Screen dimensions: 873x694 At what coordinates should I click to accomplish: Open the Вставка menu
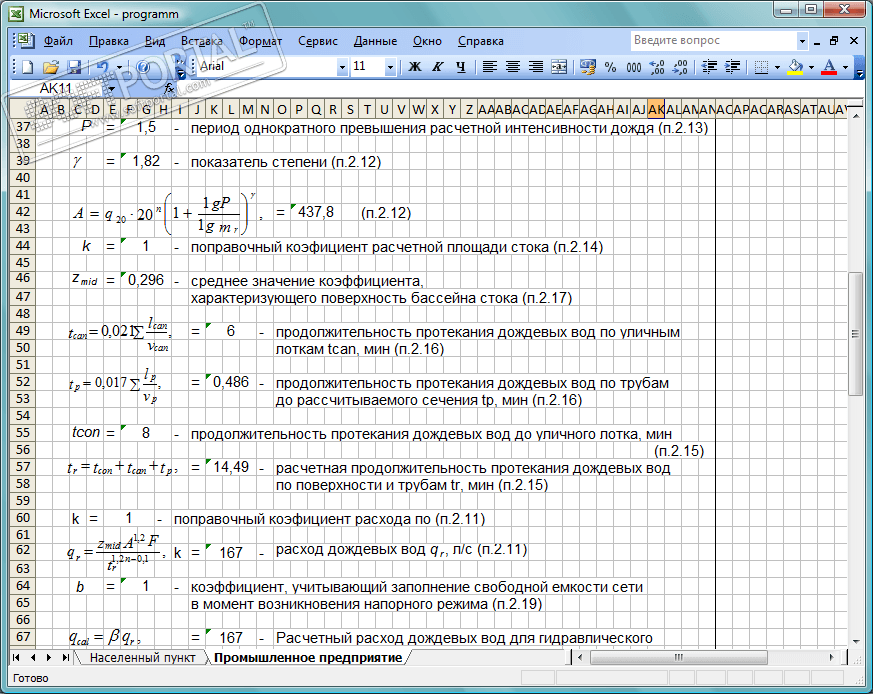pos(202,41)
